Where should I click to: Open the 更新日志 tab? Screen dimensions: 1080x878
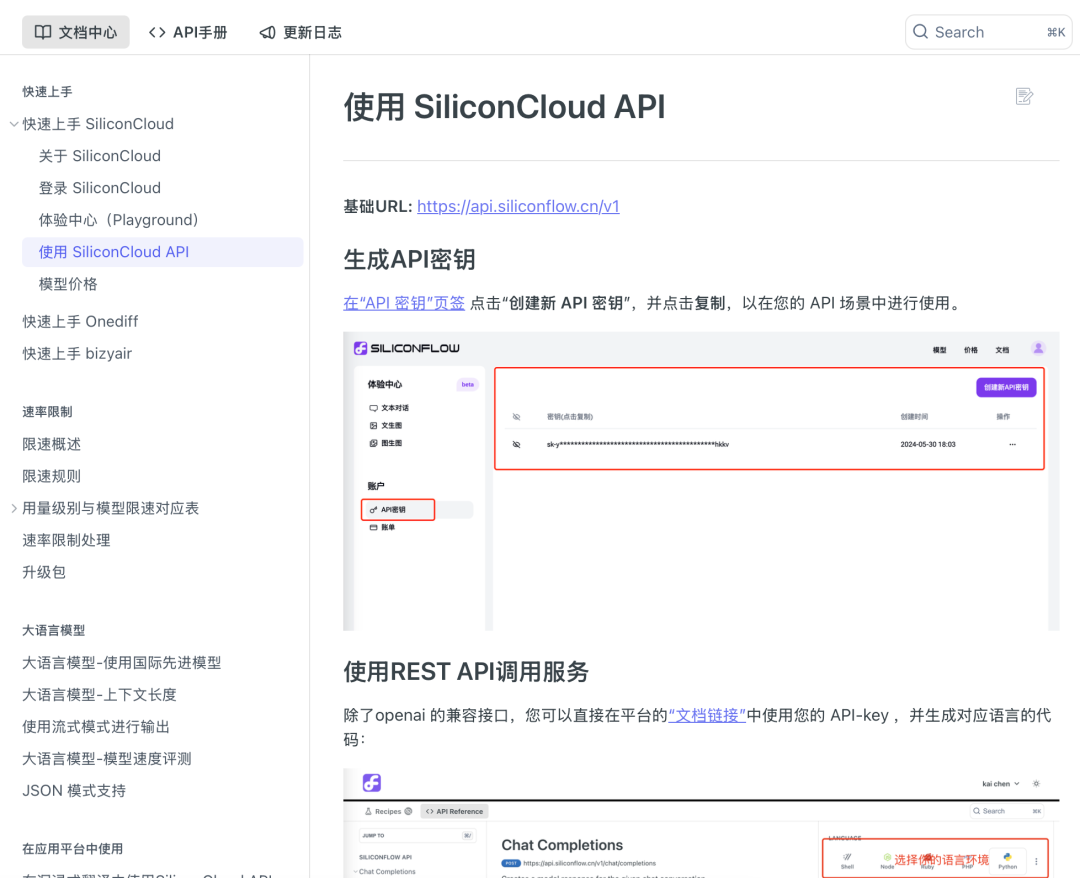tap(300, 32)
